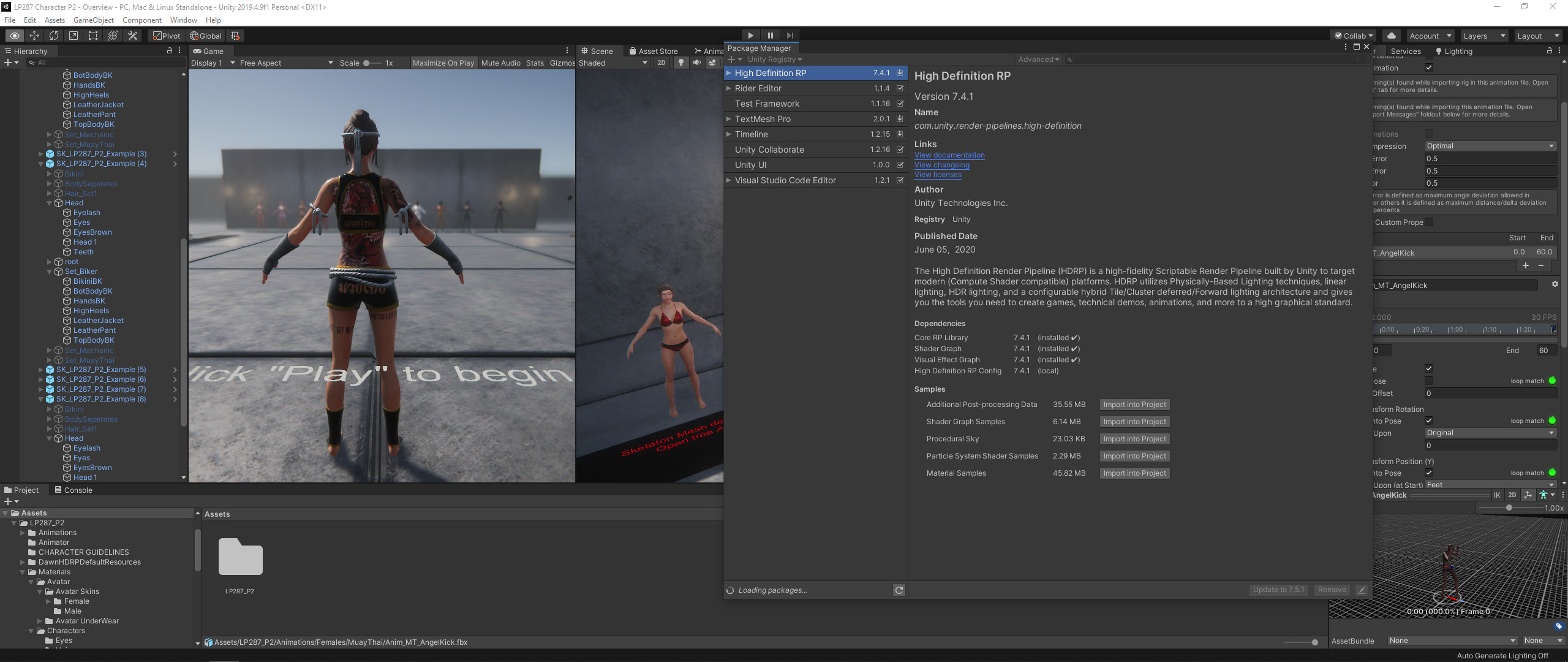Screen dimensions: 1568x662
Task: Open the Shaded draw mode dropdown
Action: click(613, 63)
